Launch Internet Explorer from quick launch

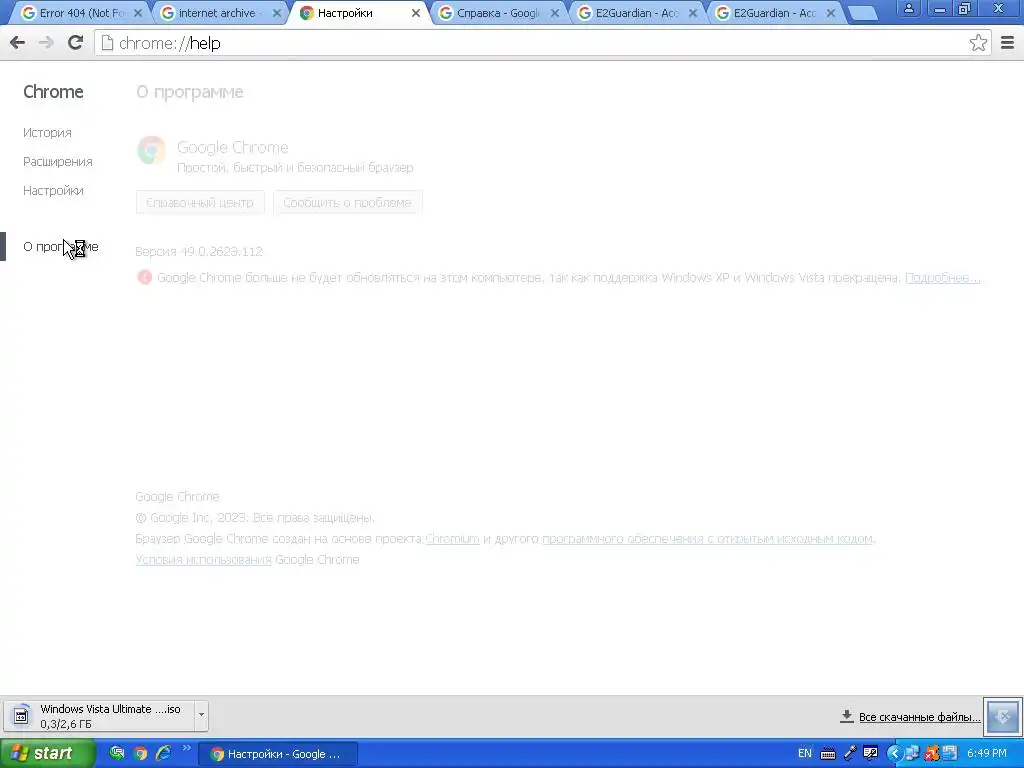(x=163, y=753)
